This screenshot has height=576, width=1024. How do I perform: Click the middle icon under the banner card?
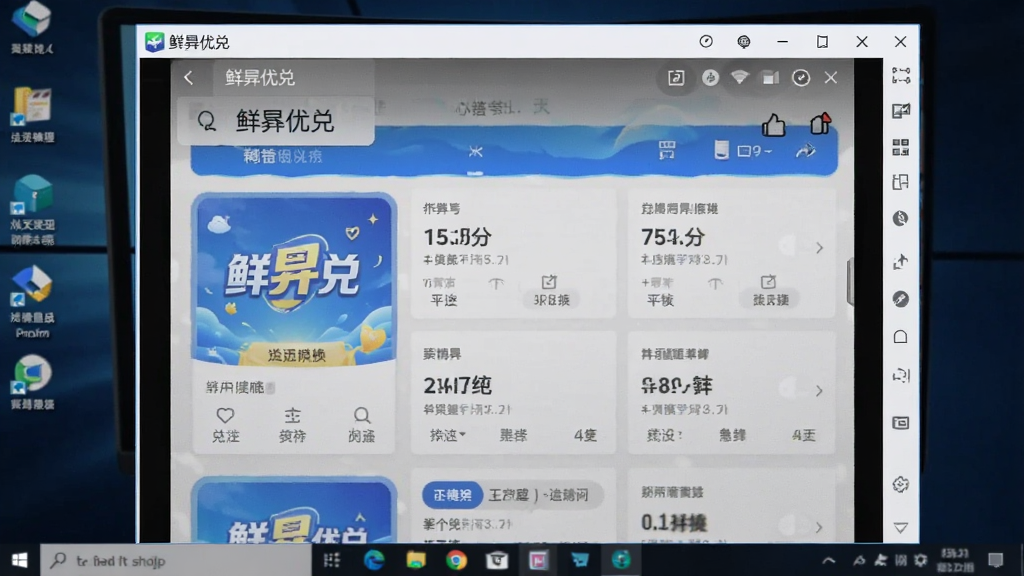coord(293,415)
